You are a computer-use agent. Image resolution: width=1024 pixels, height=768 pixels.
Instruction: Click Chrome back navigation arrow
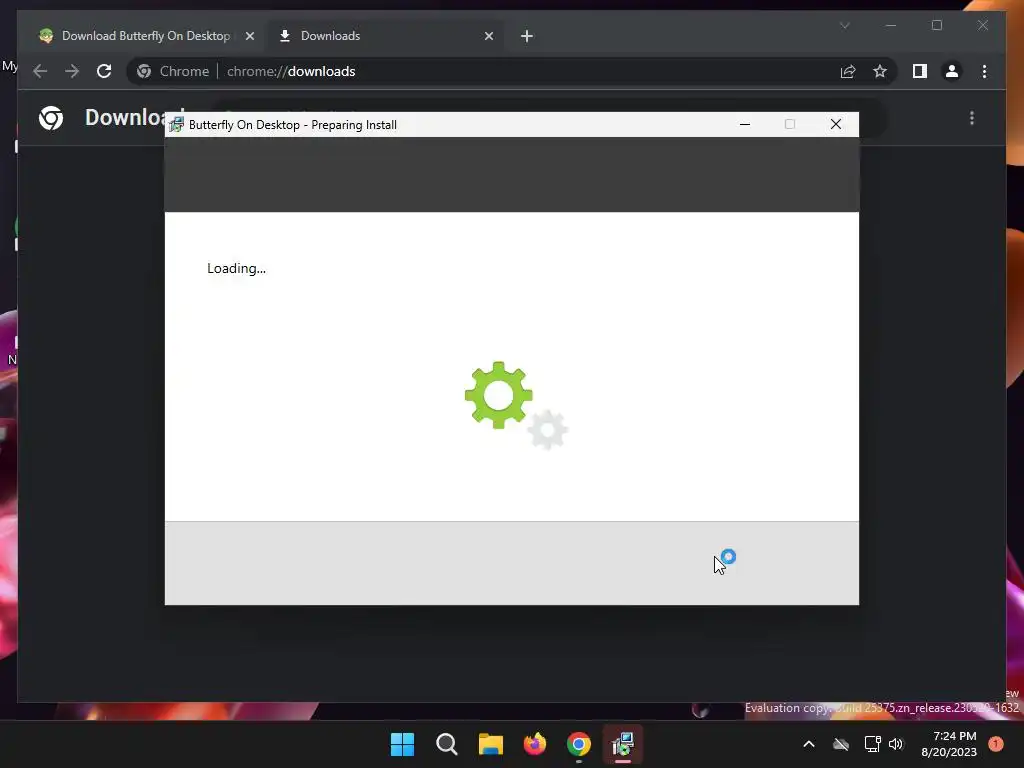pos(40,71)
